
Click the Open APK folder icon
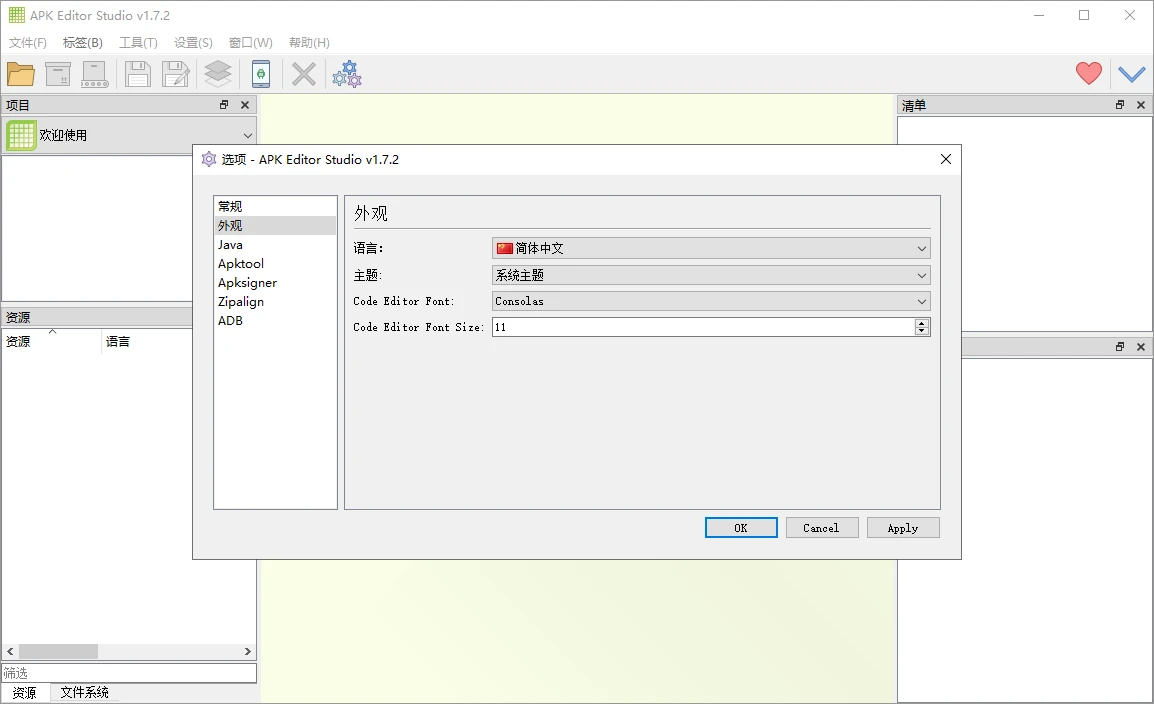coord(21,74)
